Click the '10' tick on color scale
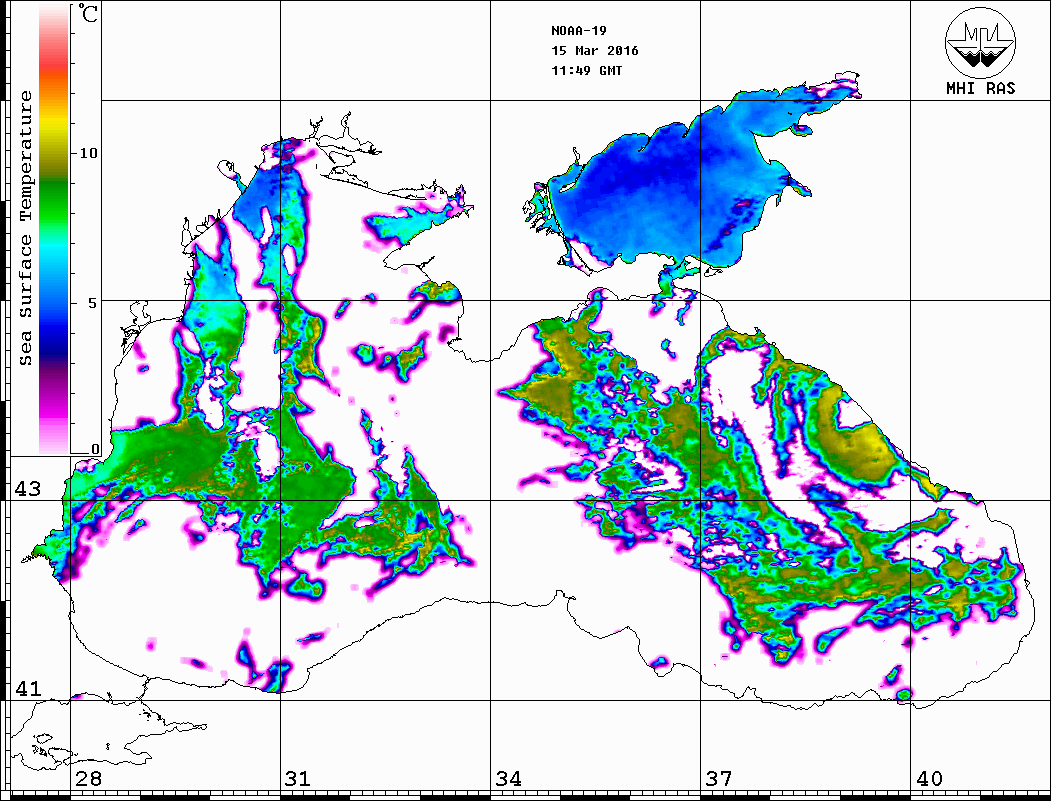The image size is (1051, 801). point(88,153)
